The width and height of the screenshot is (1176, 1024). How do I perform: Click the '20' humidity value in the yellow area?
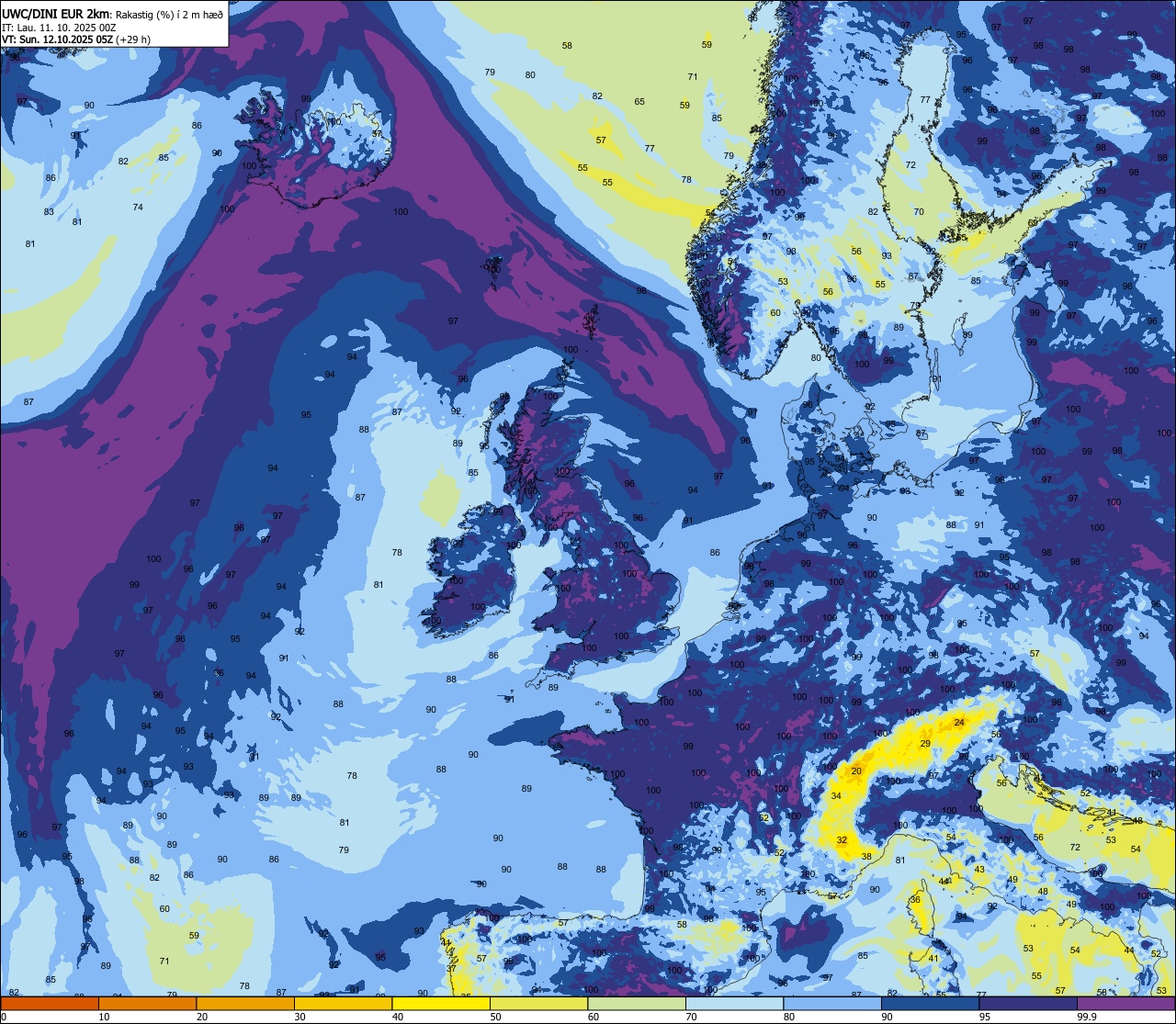point(856,771)
